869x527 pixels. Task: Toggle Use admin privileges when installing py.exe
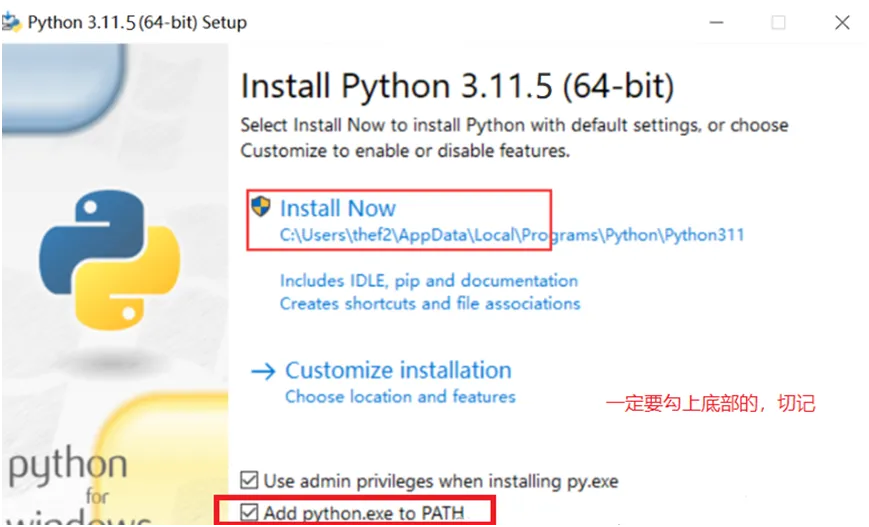pyautogui.click(x=249, y=480)
